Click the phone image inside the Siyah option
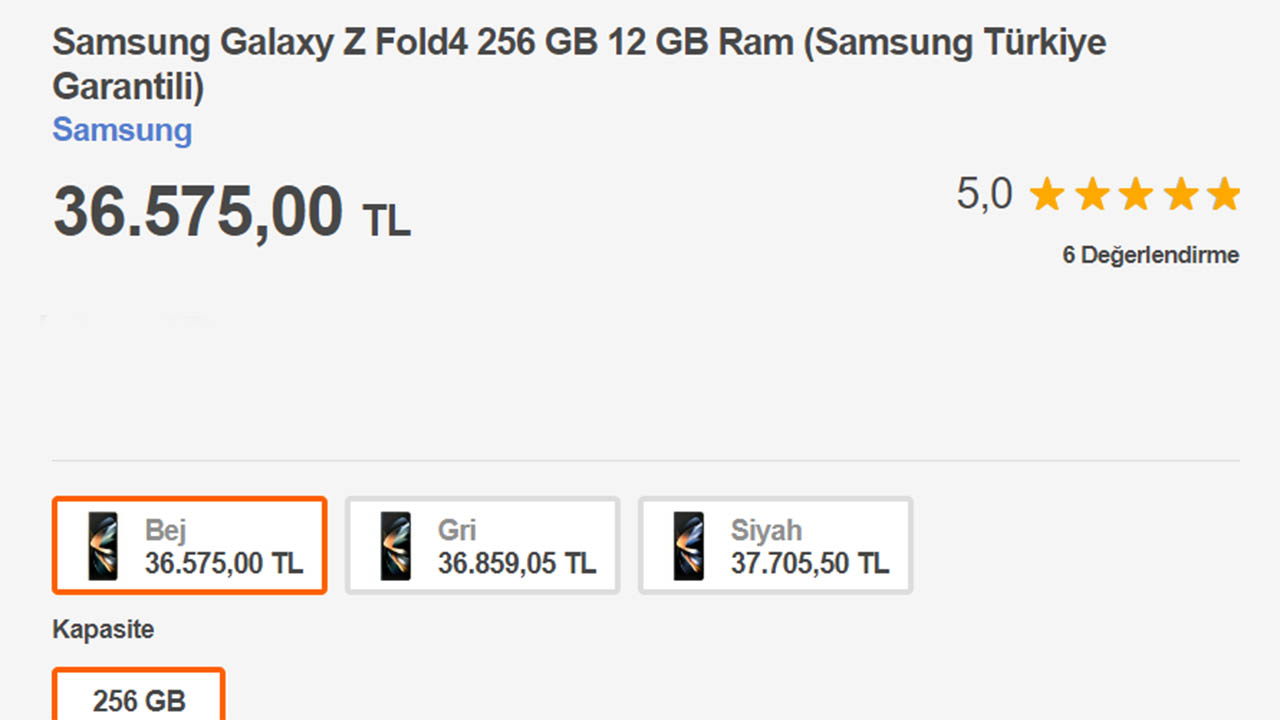 [689, 545]
